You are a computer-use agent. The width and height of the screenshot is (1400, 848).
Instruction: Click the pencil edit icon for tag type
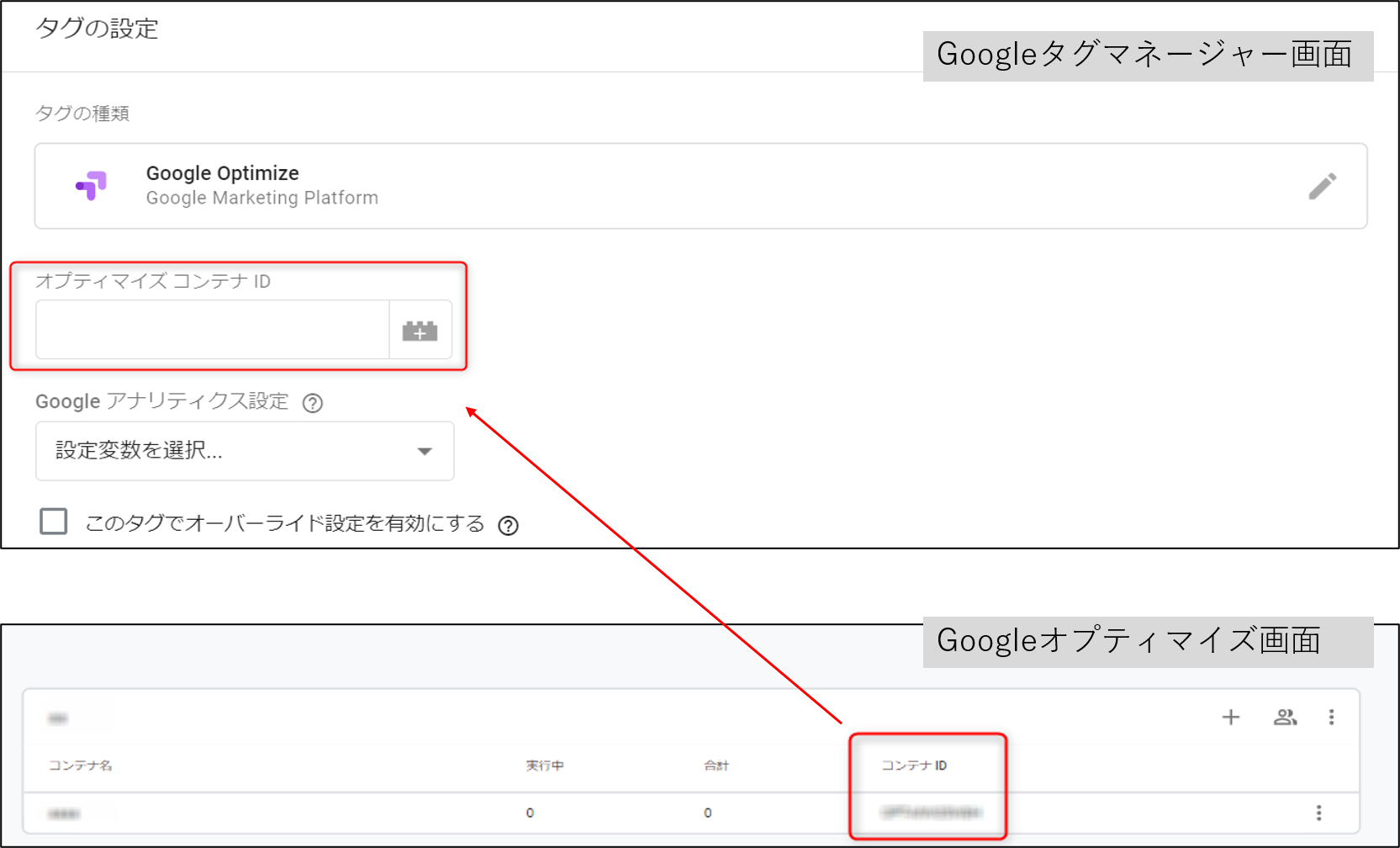(1322, 186)
